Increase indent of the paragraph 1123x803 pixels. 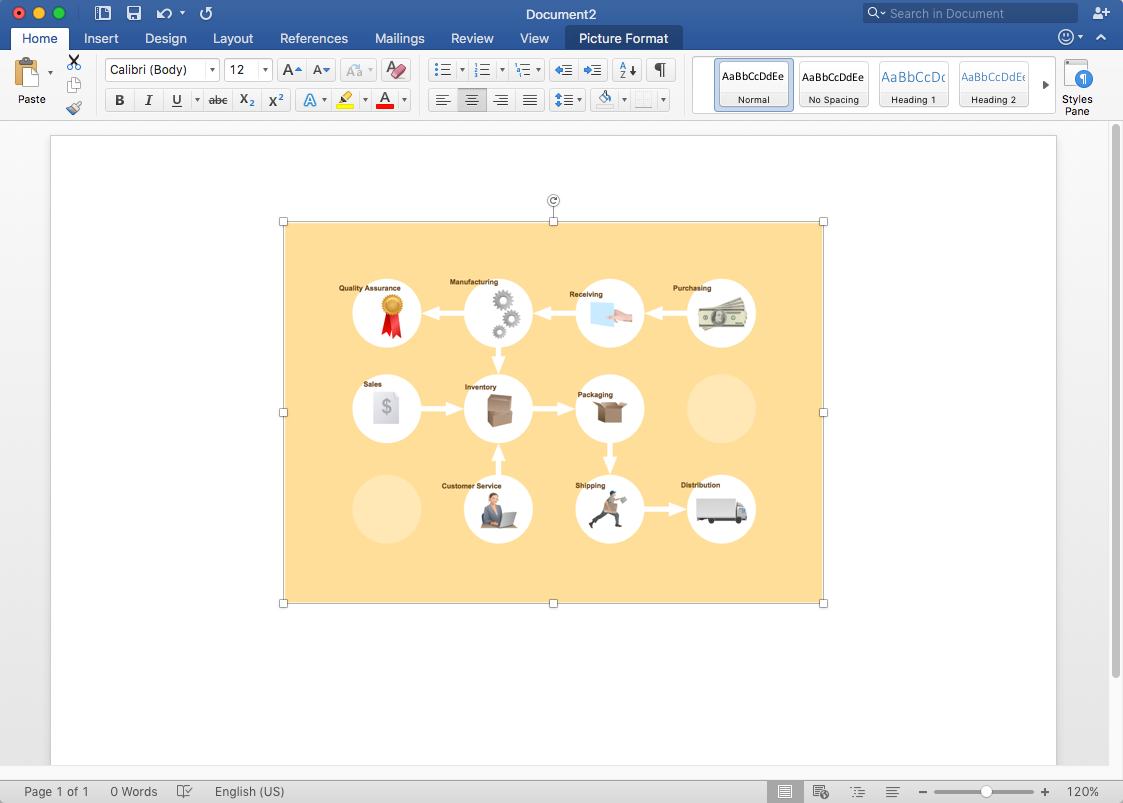(x=593, y=70)
